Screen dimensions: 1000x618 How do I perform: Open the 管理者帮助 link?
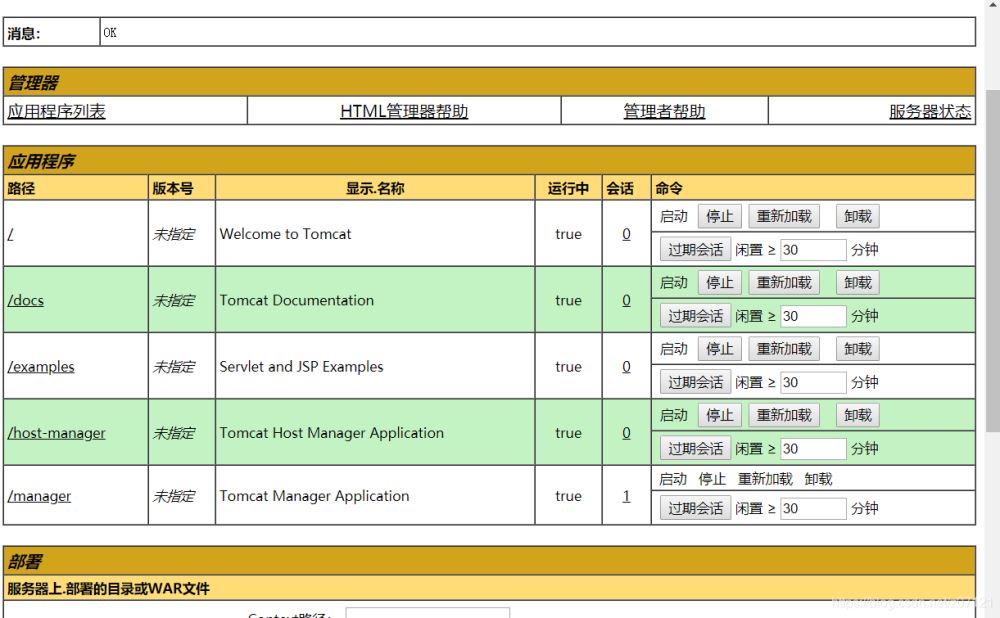(664, 111)
